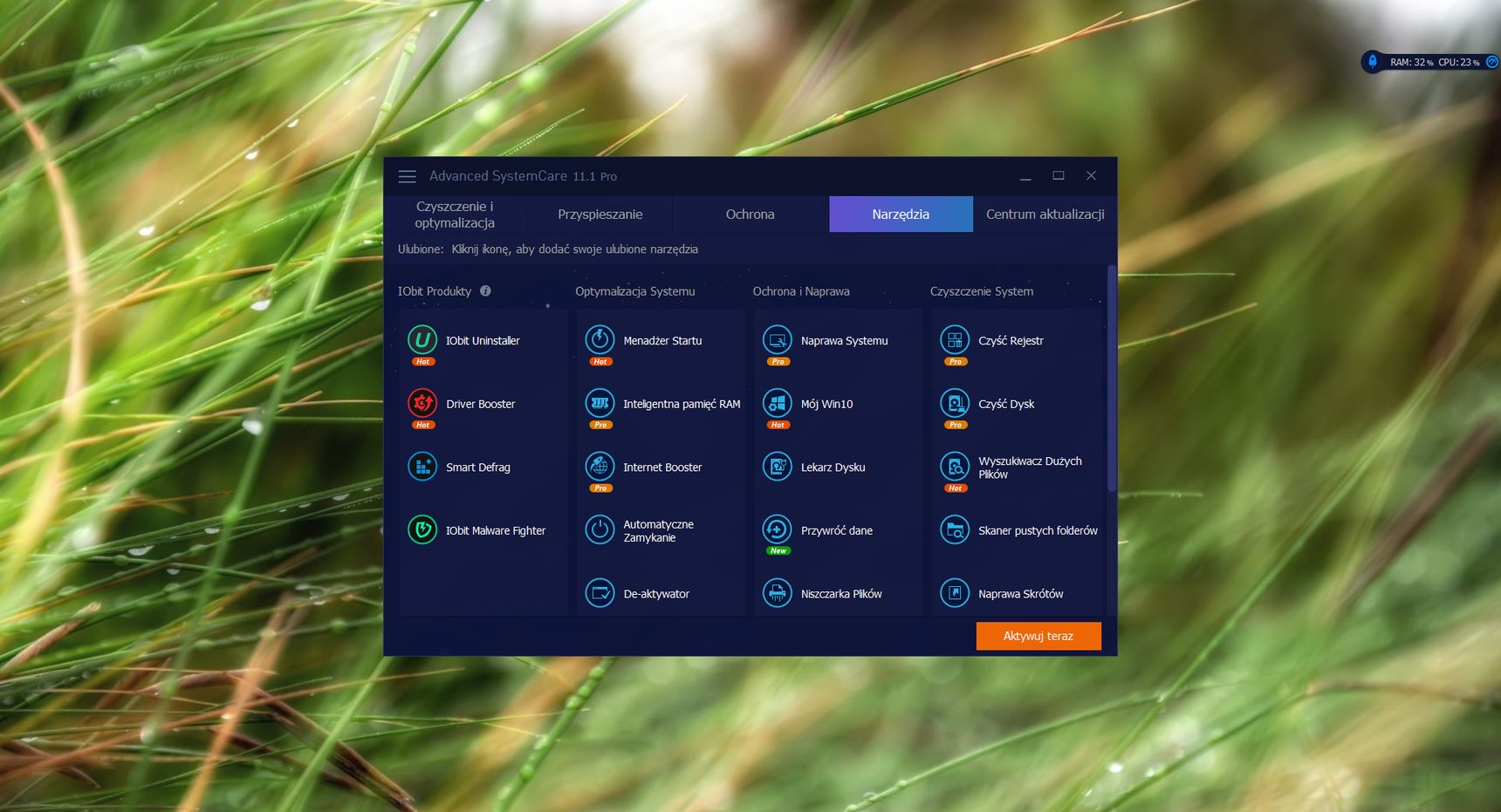Launch the Smart Defrag icon
Image resolution: width=1501 pixels, height=812 pixels.
click(422, 467)
